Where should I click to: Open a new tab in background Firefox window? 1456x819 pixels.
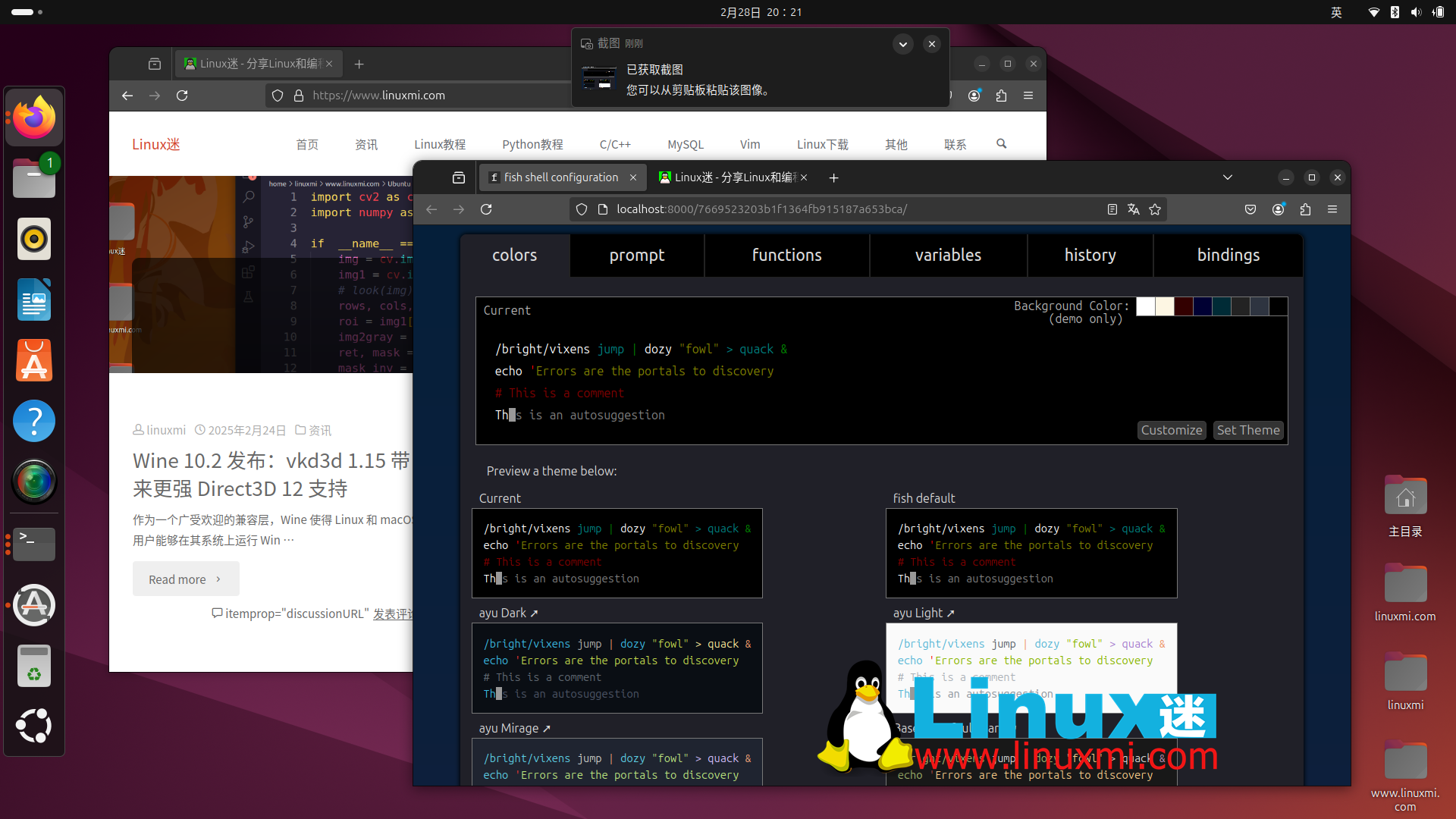359,64
